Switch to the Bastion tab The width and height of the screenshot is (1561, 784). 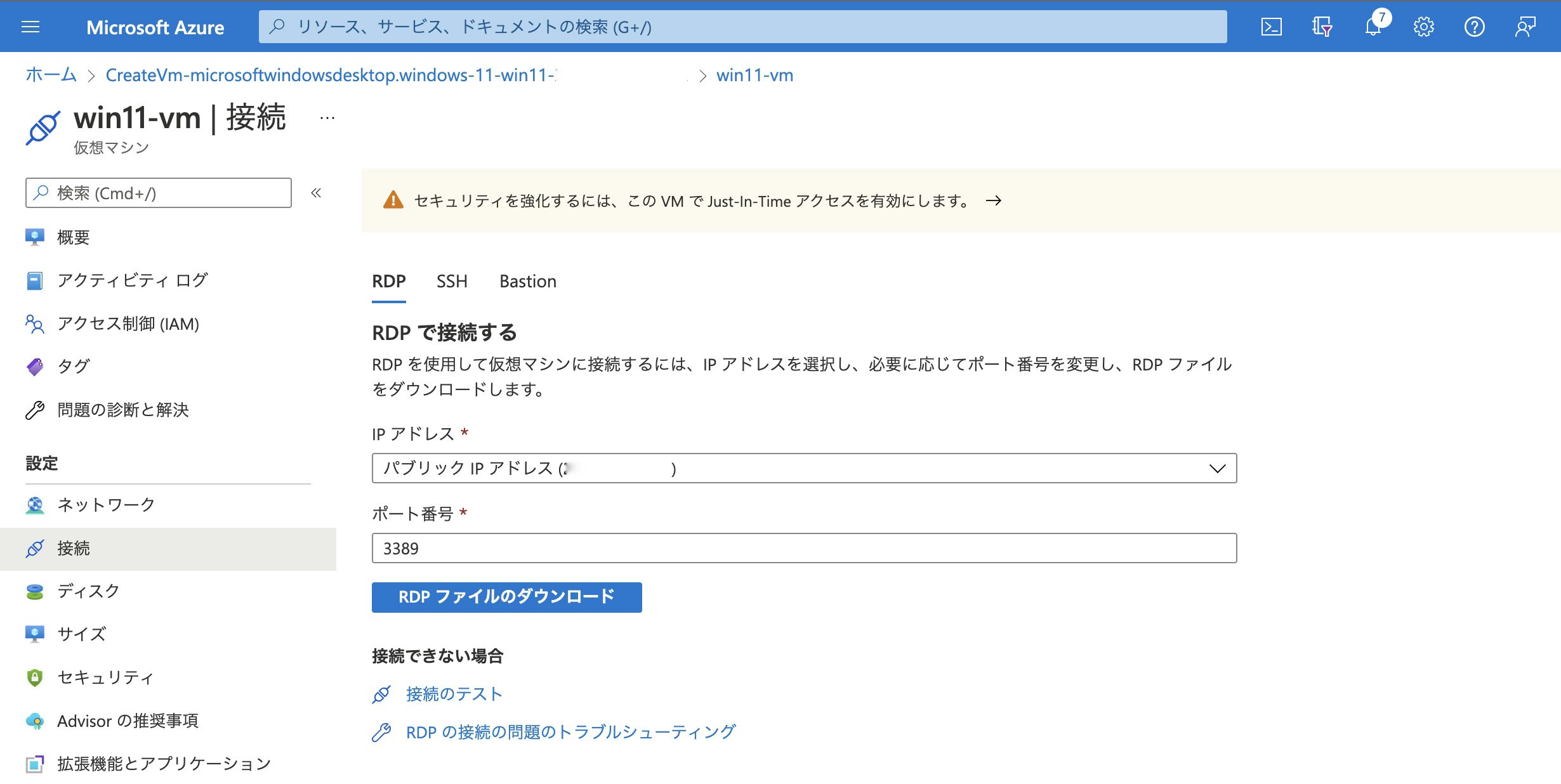pyautogui.click(x=527, y=281)
